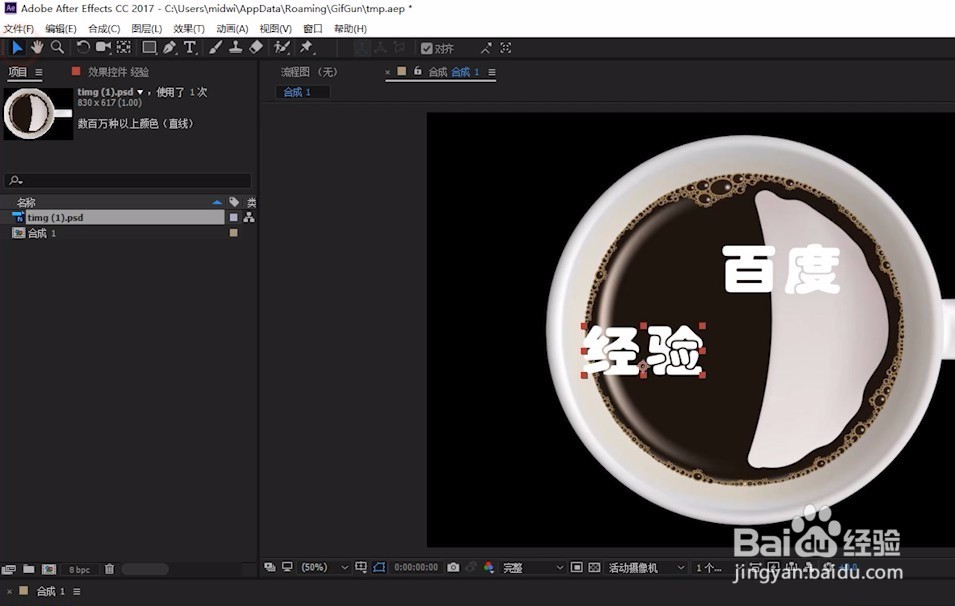The width and height of the screenshot is (955, 606).
Task: Switch to the 项目 panel tab
Action: 17,72
